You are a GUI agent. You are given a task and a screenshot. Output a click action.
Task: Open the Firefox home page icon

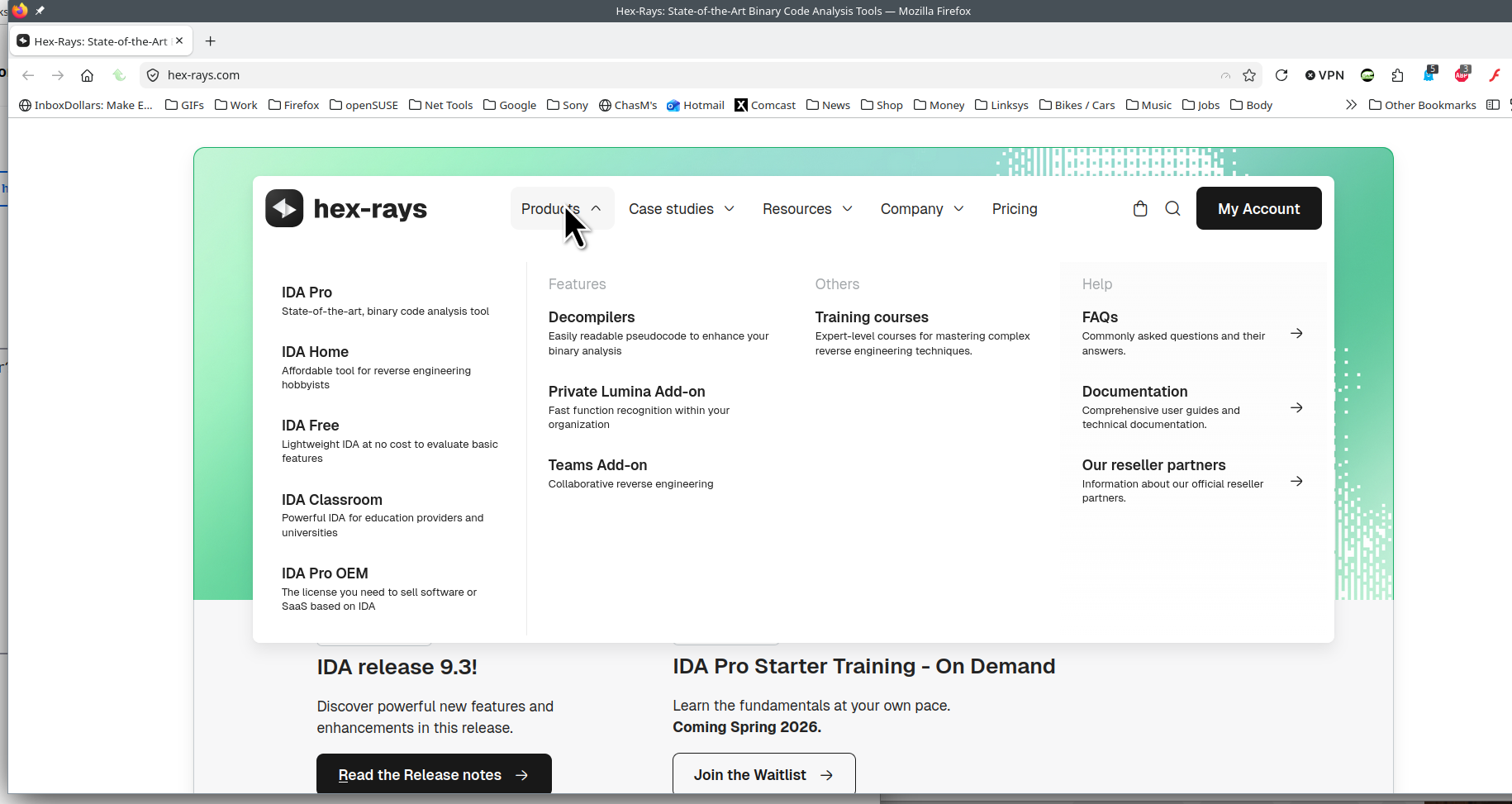87,75
